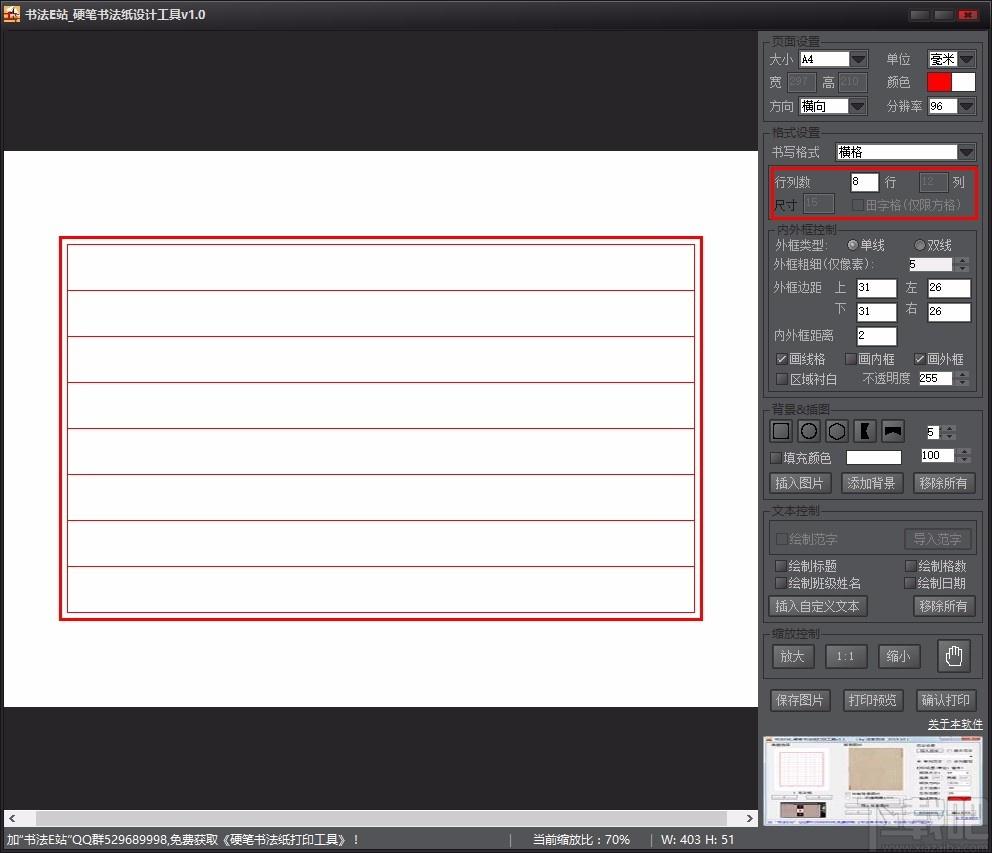This screenshot has height=853, width=992.
Task: Open the 关于本软件 link
Action: pos(955,724)
